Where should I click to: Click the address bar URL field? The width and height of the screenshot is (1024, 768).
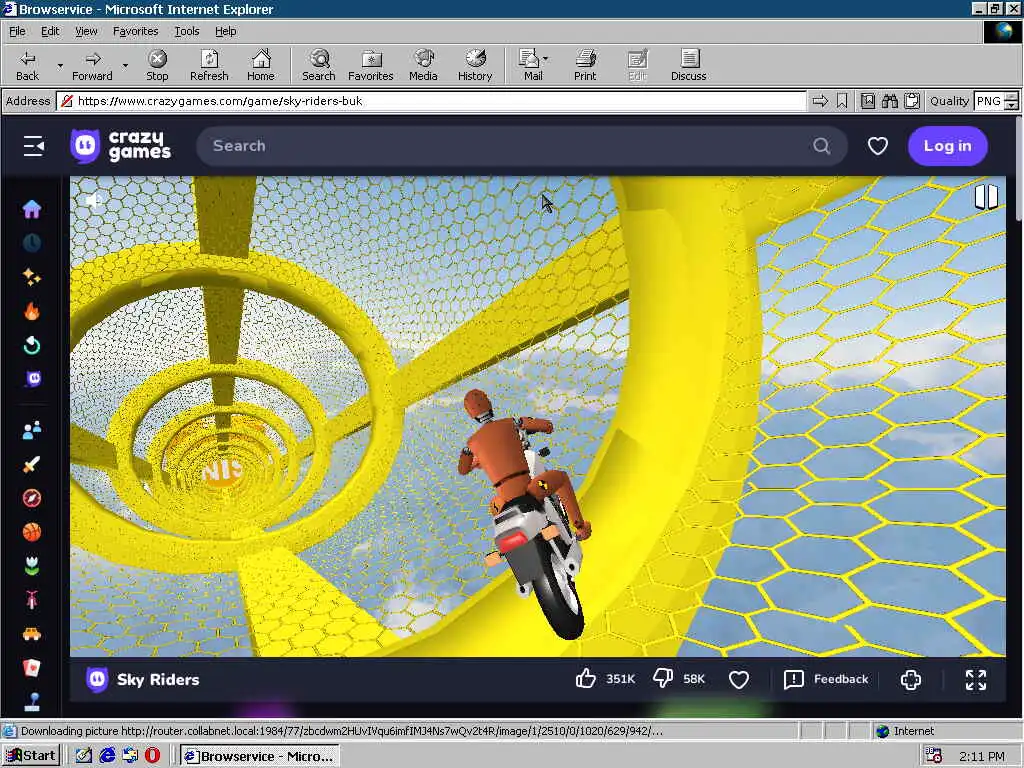click(431, 101)
